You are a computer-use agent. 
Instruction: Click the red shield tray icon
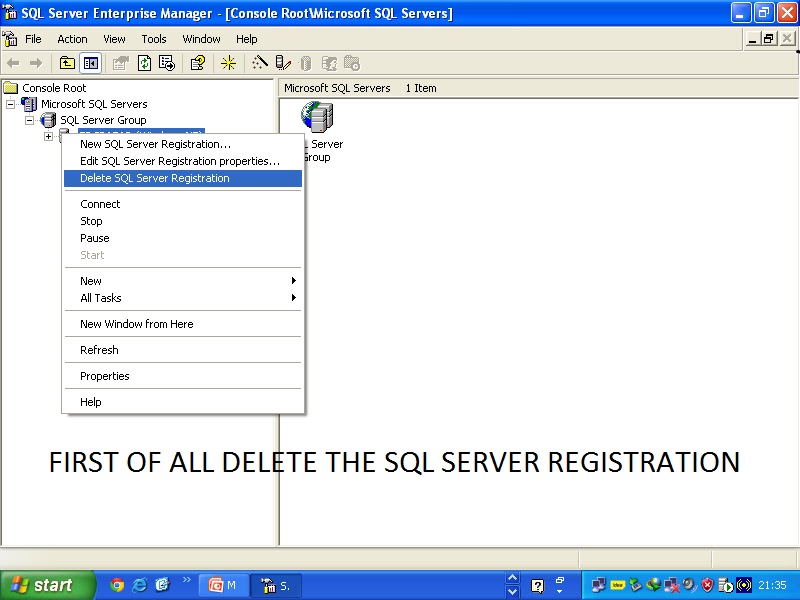point(707,585)
